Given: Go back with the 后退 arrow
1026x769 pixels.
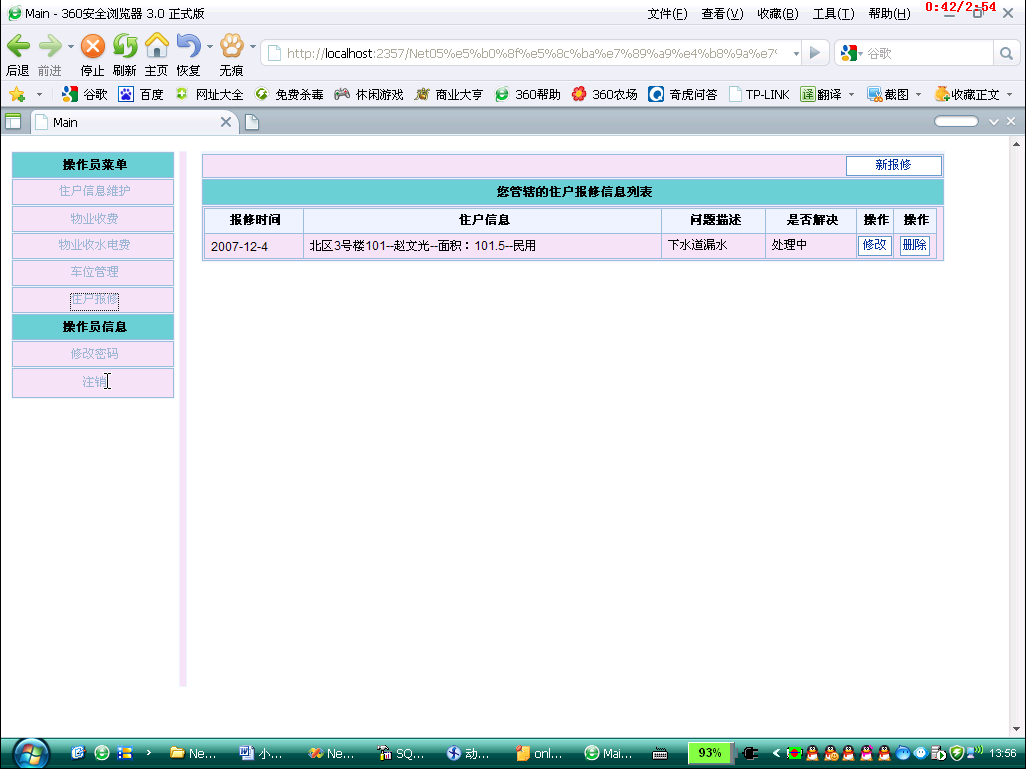Looking at the screenshot, I should (x=18, y=46).
